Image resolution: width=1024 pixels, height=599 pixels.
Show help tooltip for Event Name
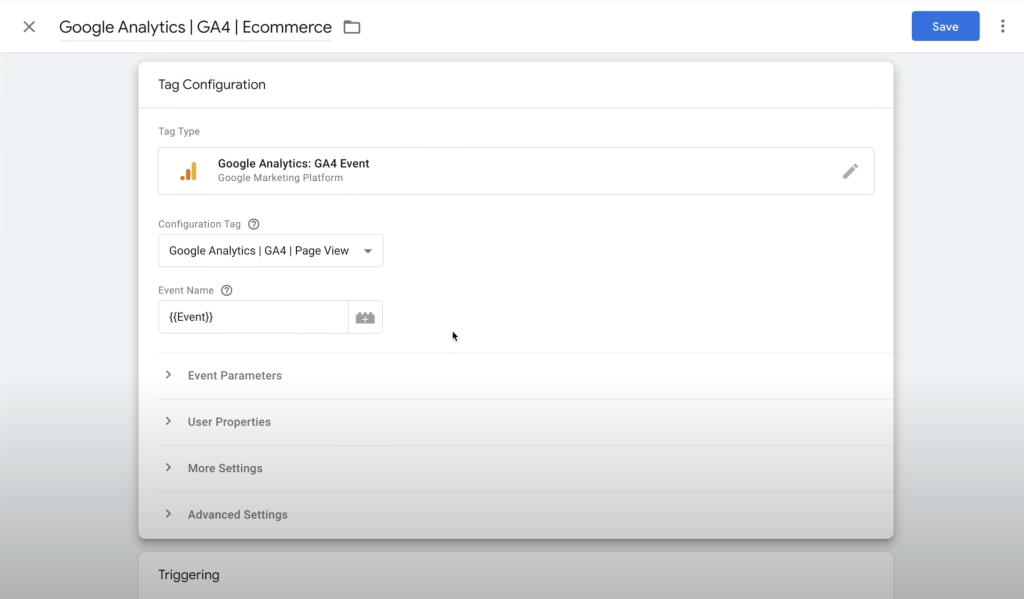227,291
